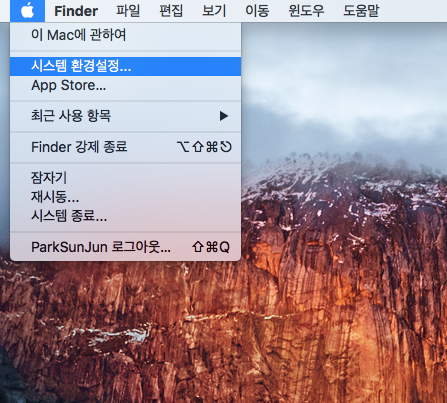
Task: Open the 파일 menu
Action: [x=128, y=11]
